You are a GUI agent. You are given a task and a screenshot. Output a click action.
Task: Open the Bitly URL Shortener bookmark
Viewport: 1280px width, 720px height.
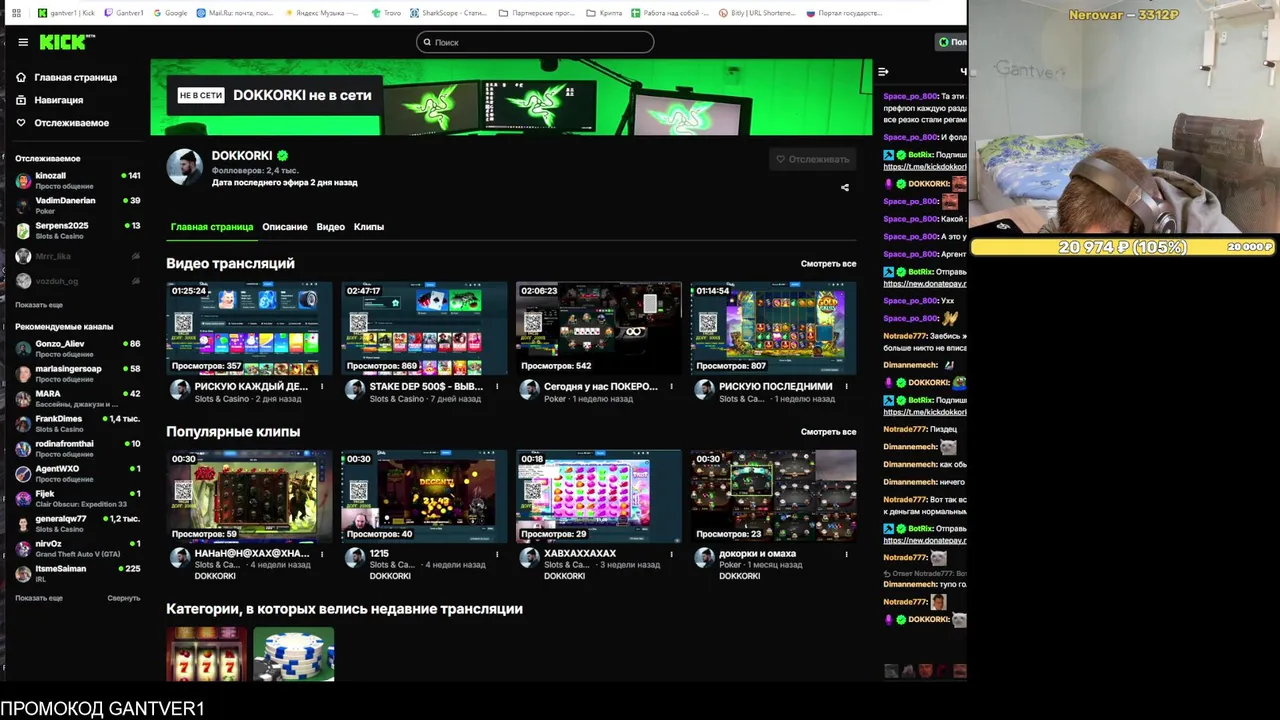(758, 13)
